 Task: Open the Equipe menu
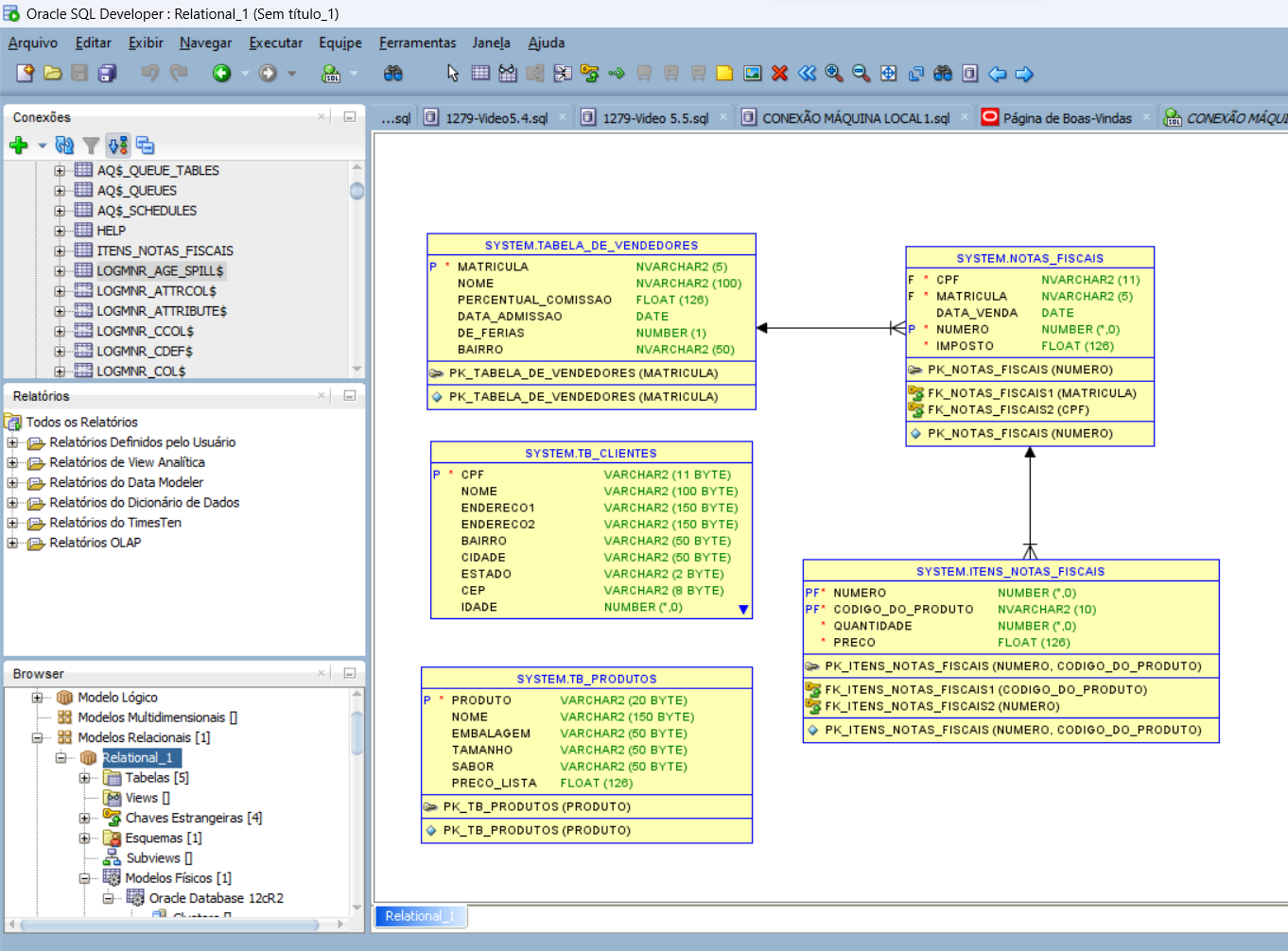click(340, 43)
